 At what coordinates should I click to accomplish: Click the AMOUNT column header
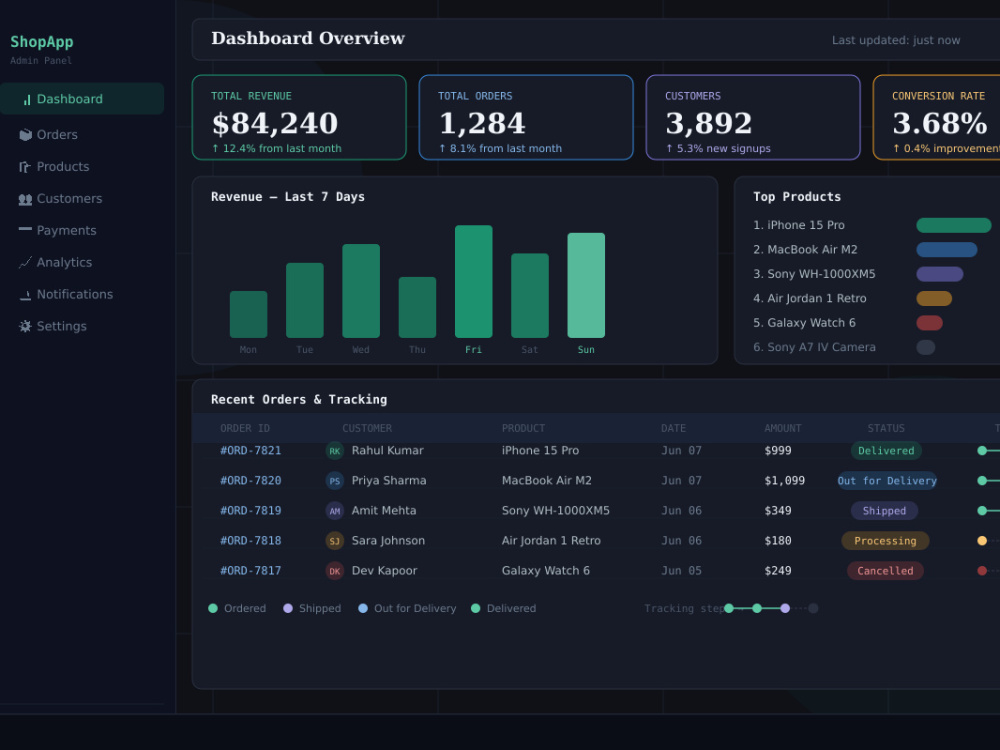(783, 429)
